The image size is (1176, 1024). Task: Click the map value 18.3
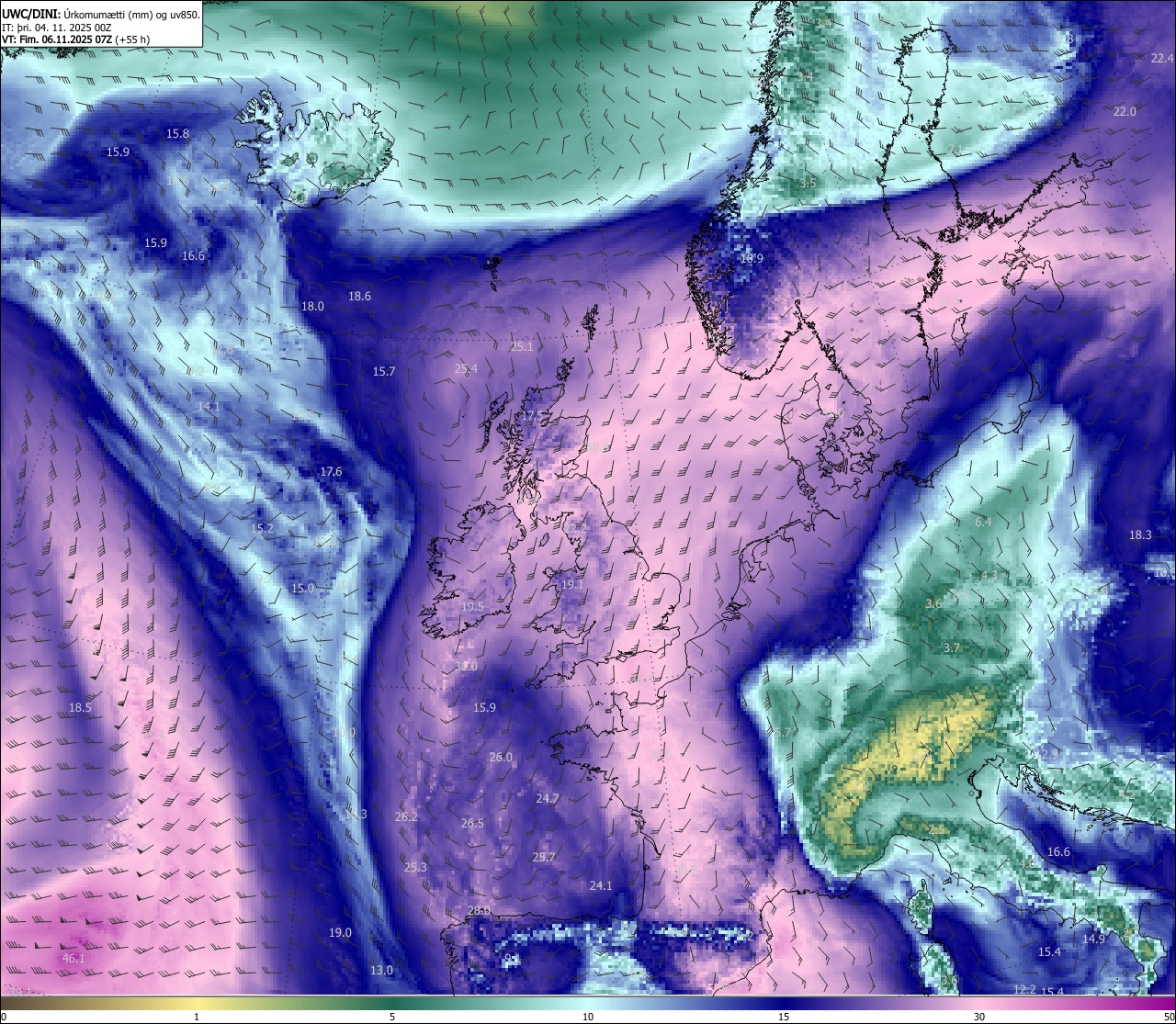pos(1140,535)
